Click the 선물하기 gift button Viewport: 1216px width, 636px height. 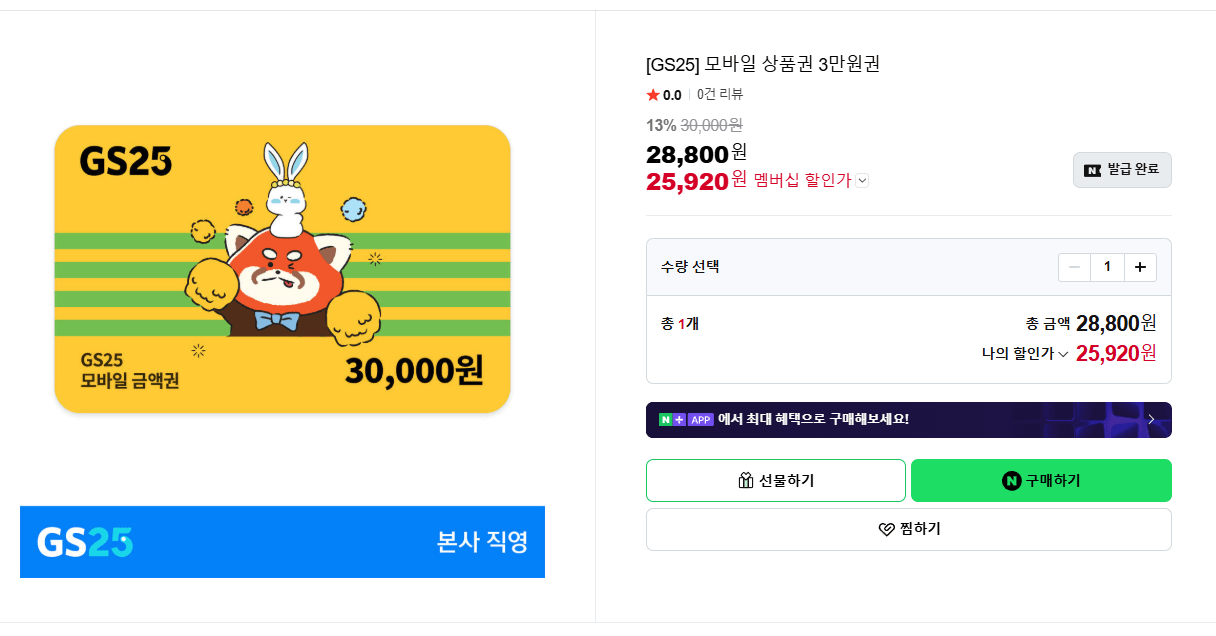tap(776, 480)
